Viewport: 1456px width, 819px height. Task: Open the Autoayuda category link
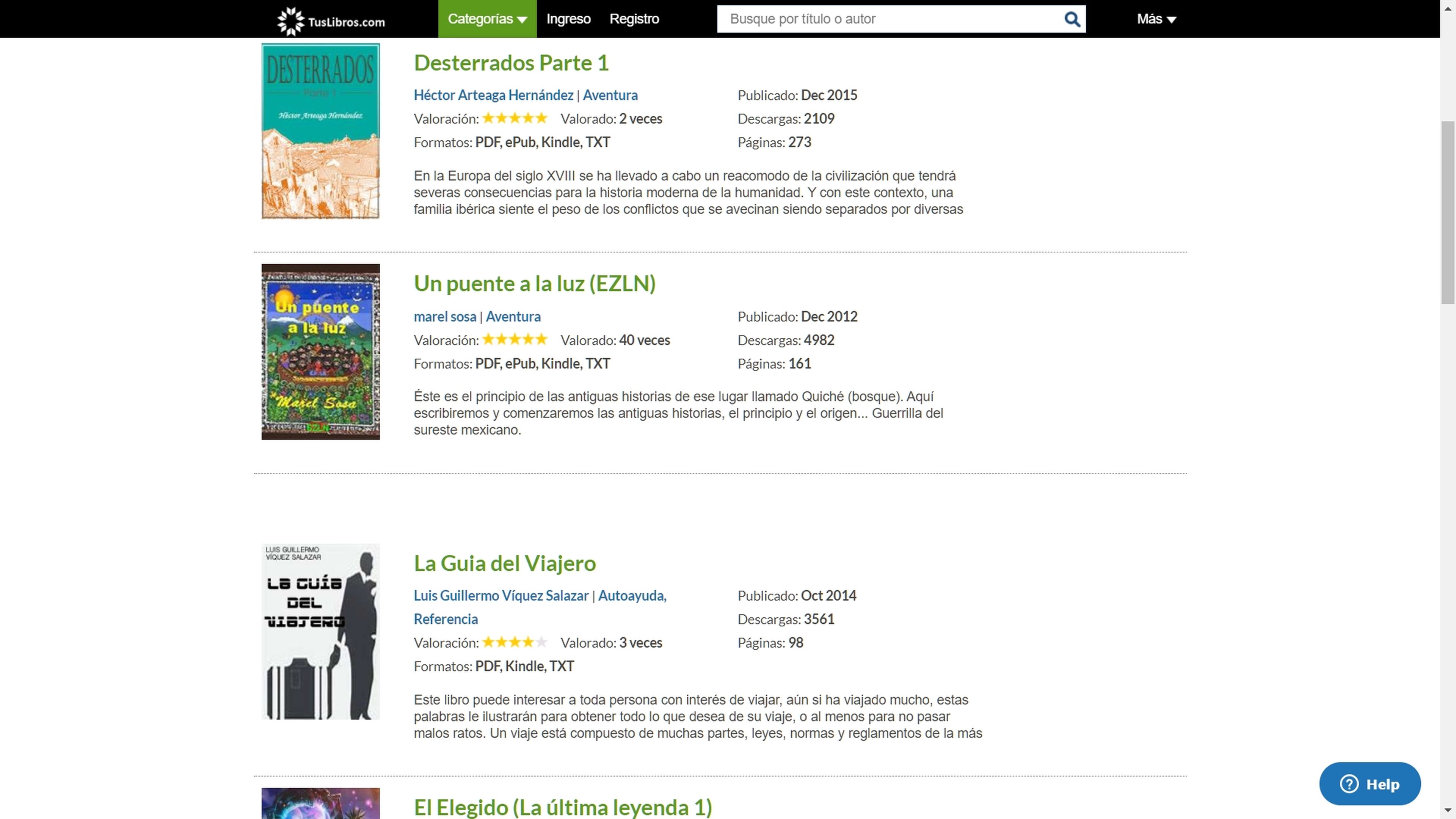coord(632,596)
